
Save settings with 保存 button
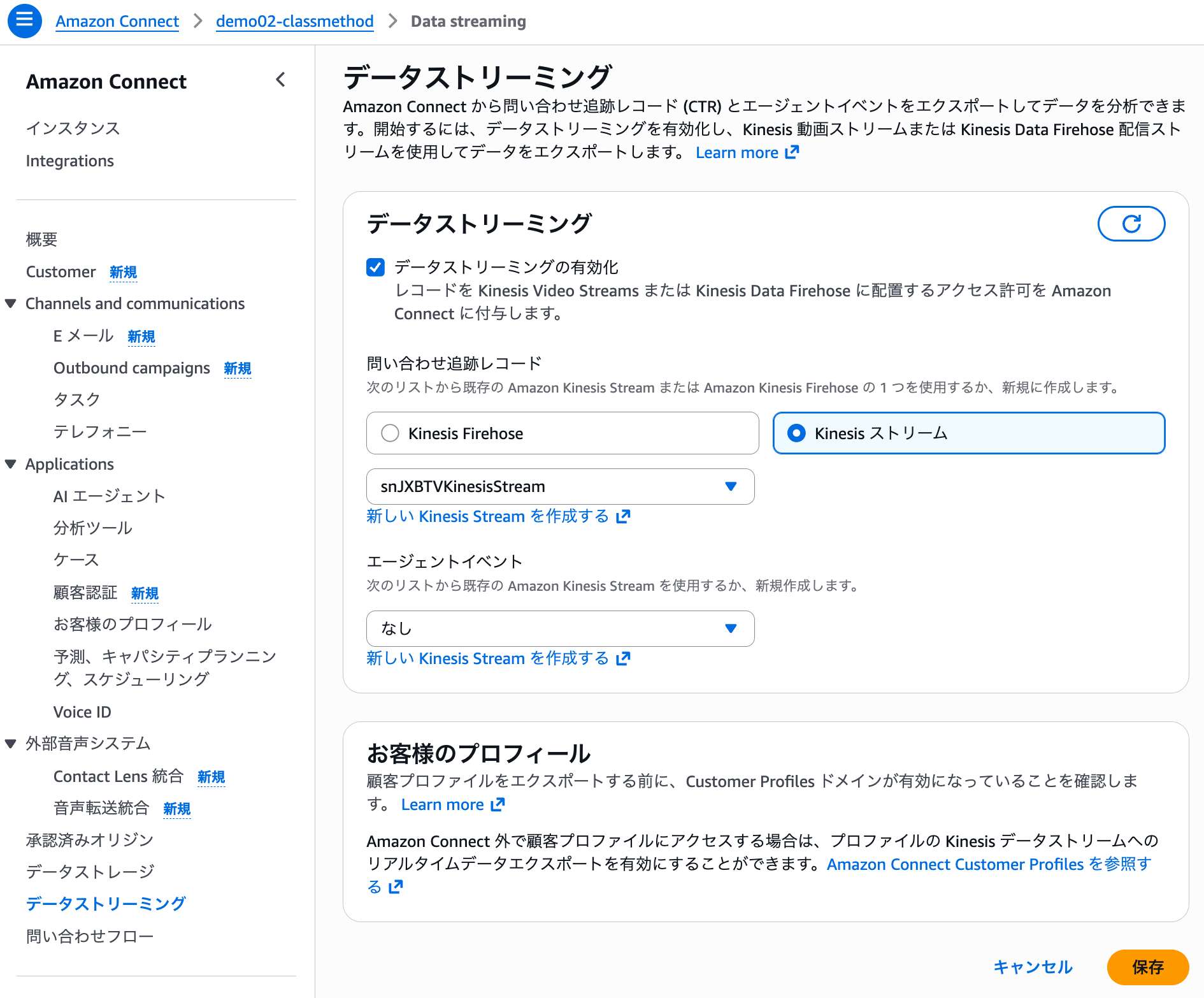pos(1148,967)
